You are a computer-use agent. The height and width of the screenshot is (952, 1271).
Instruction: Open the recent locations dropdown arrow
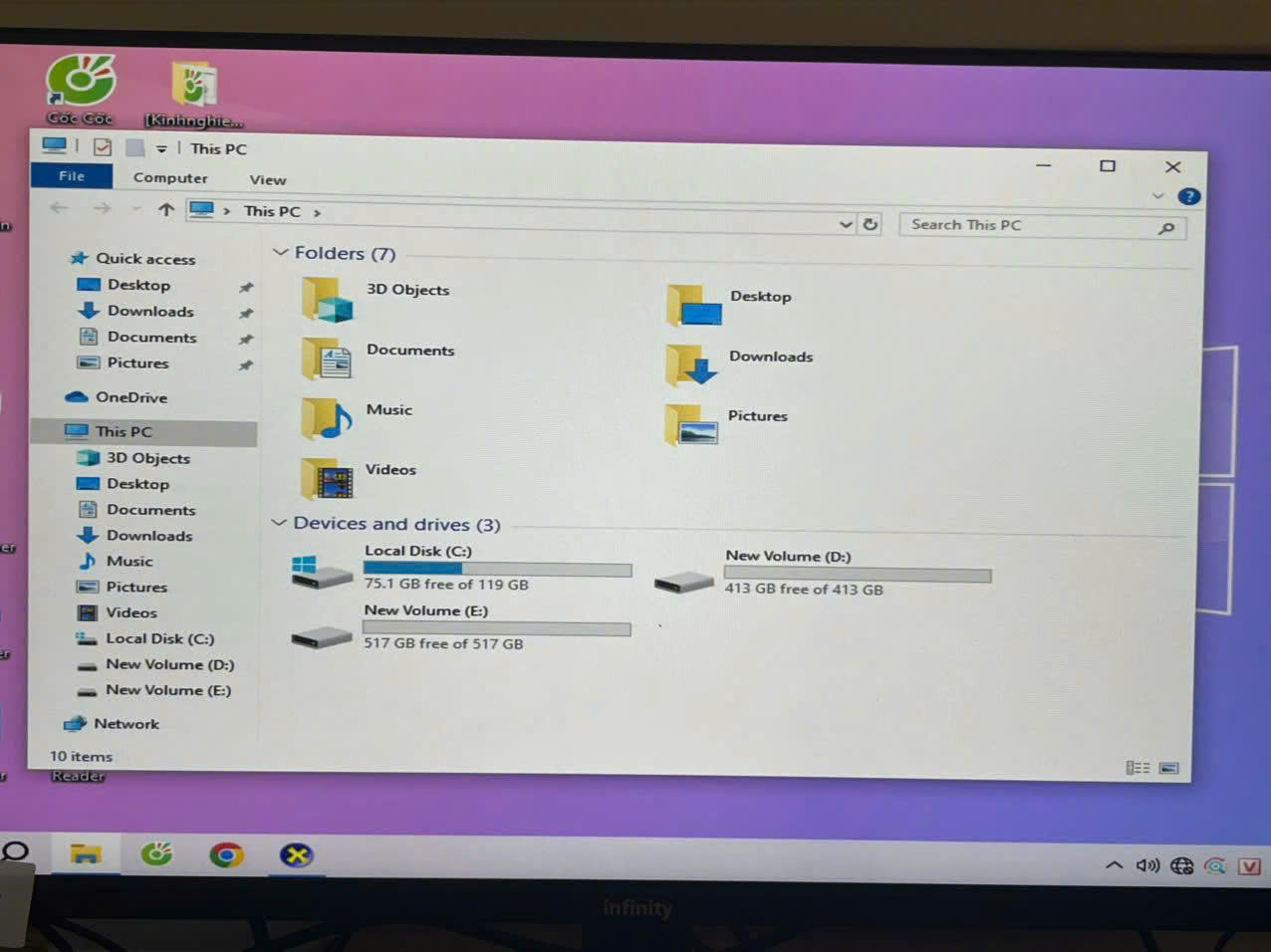[x=136, y=209]
